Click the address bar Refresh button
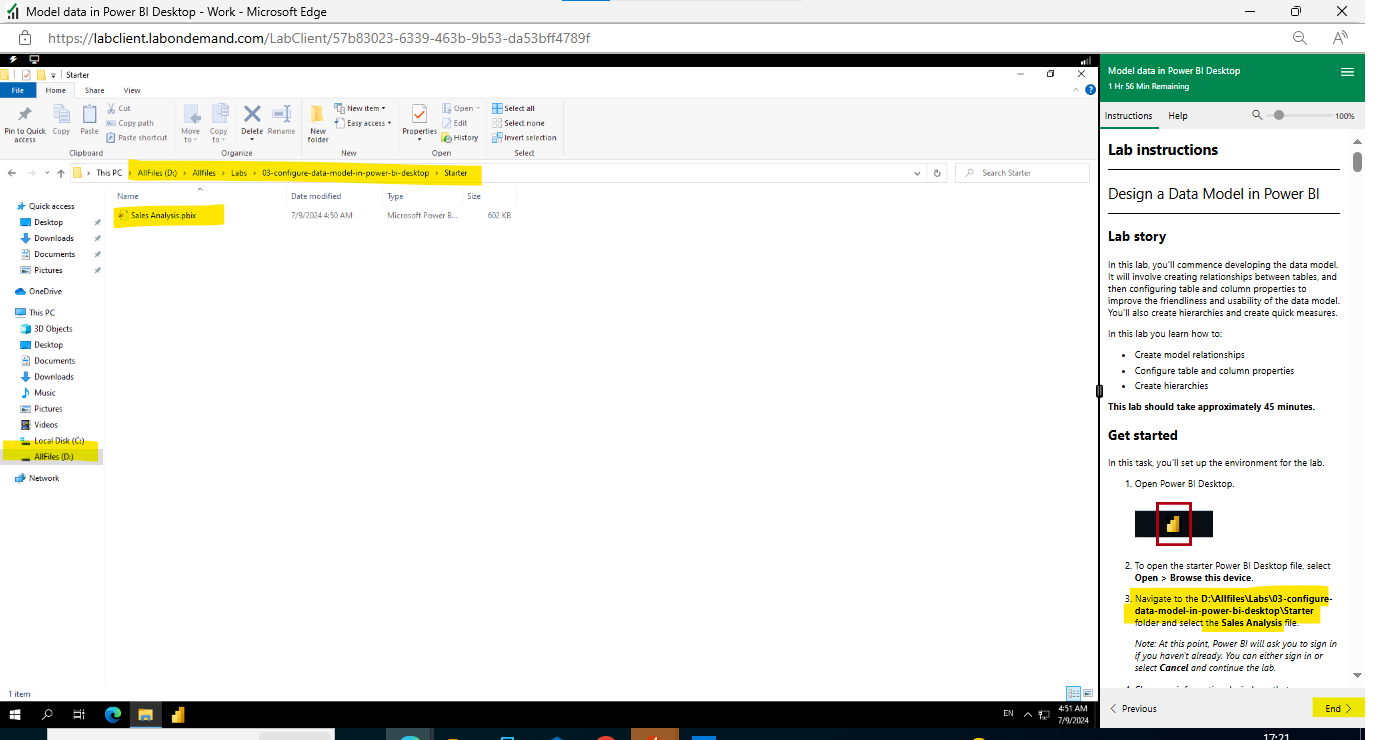This screenshot has height=740, width=1381. click(x=937, y=173)
